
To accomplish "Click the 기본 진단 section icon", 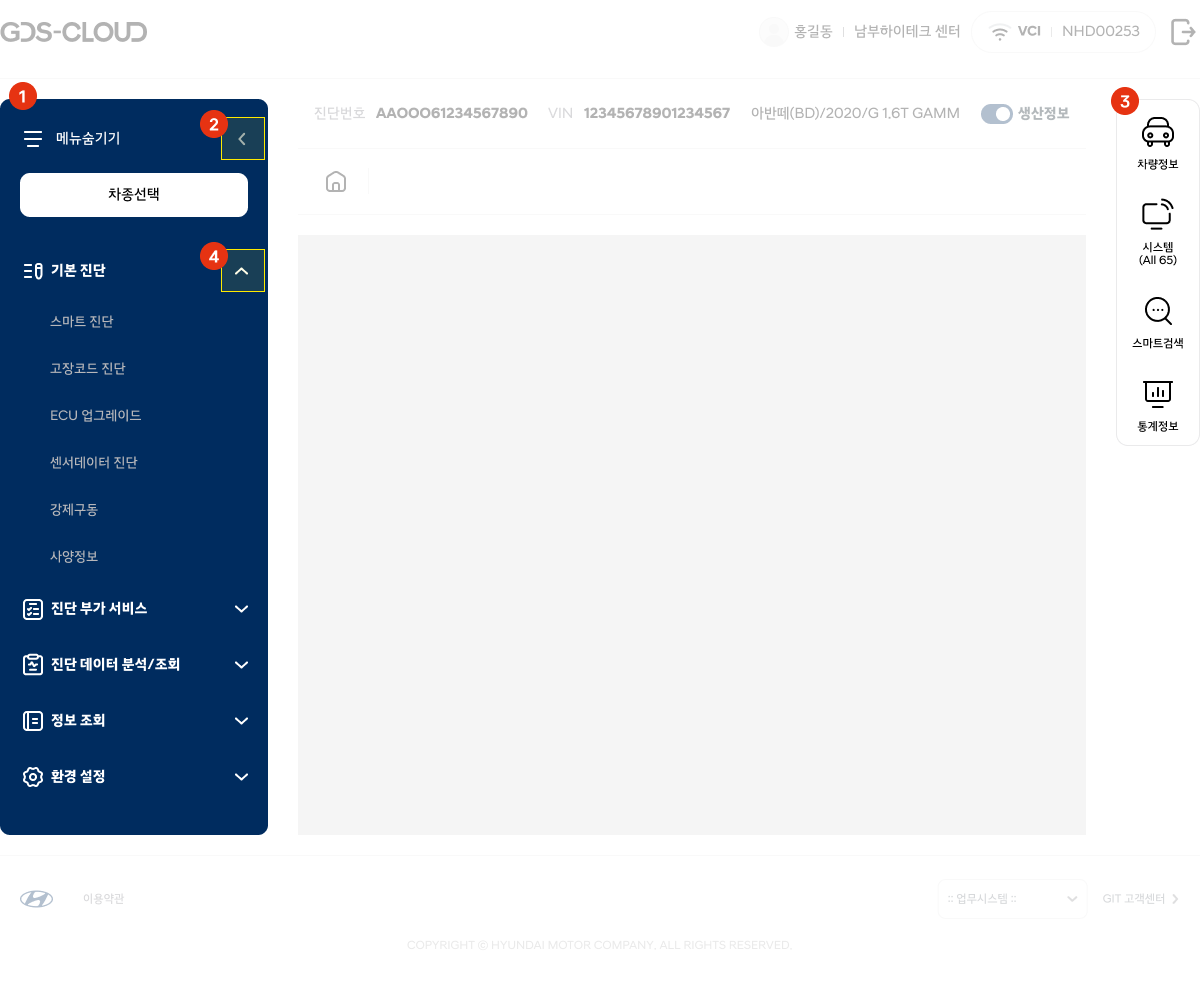I will [x=33, y=271].
